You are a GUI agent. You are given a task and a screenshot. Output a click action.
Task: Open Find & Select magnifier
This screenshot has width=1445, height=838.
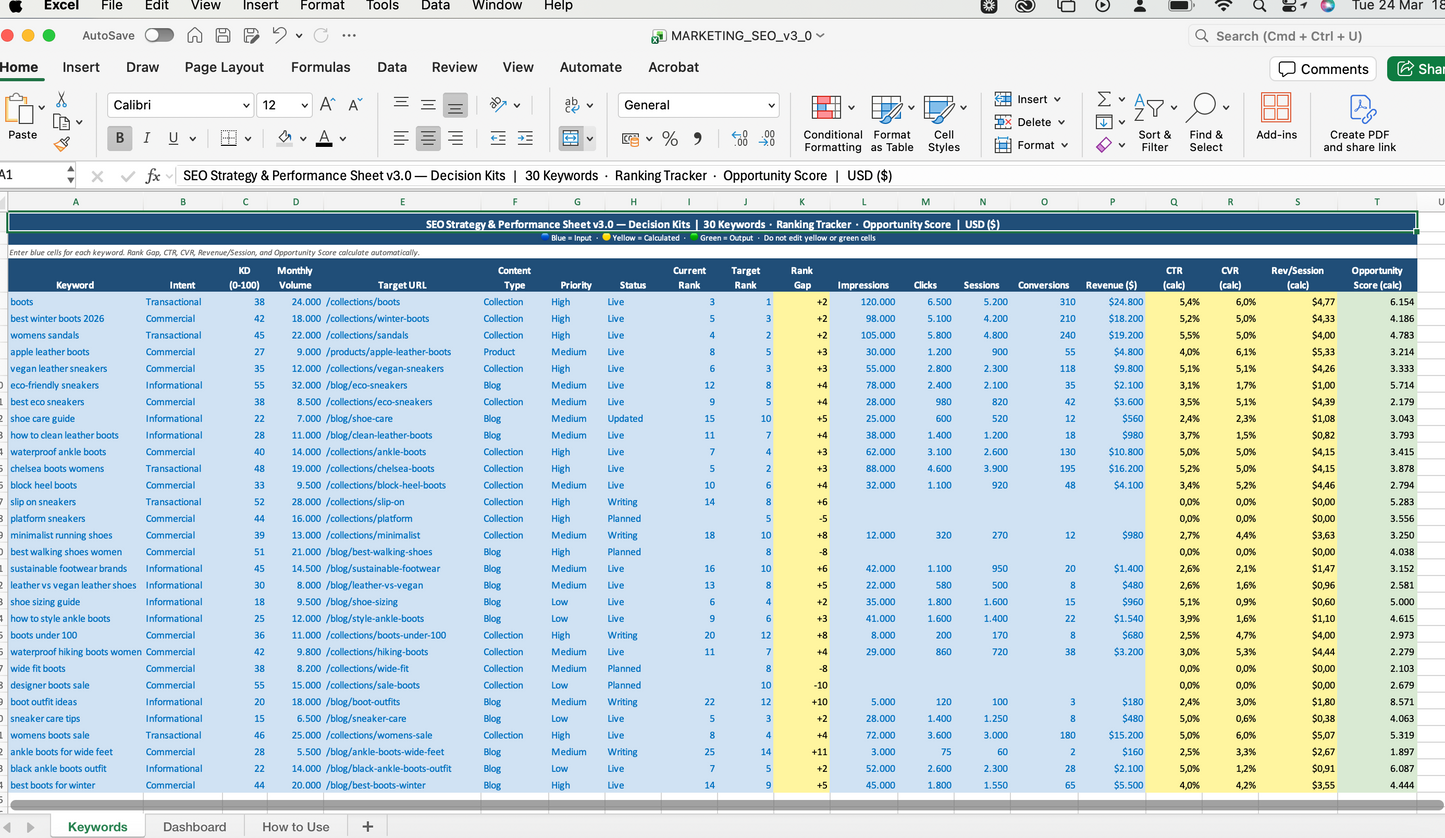click(1205, 124)
